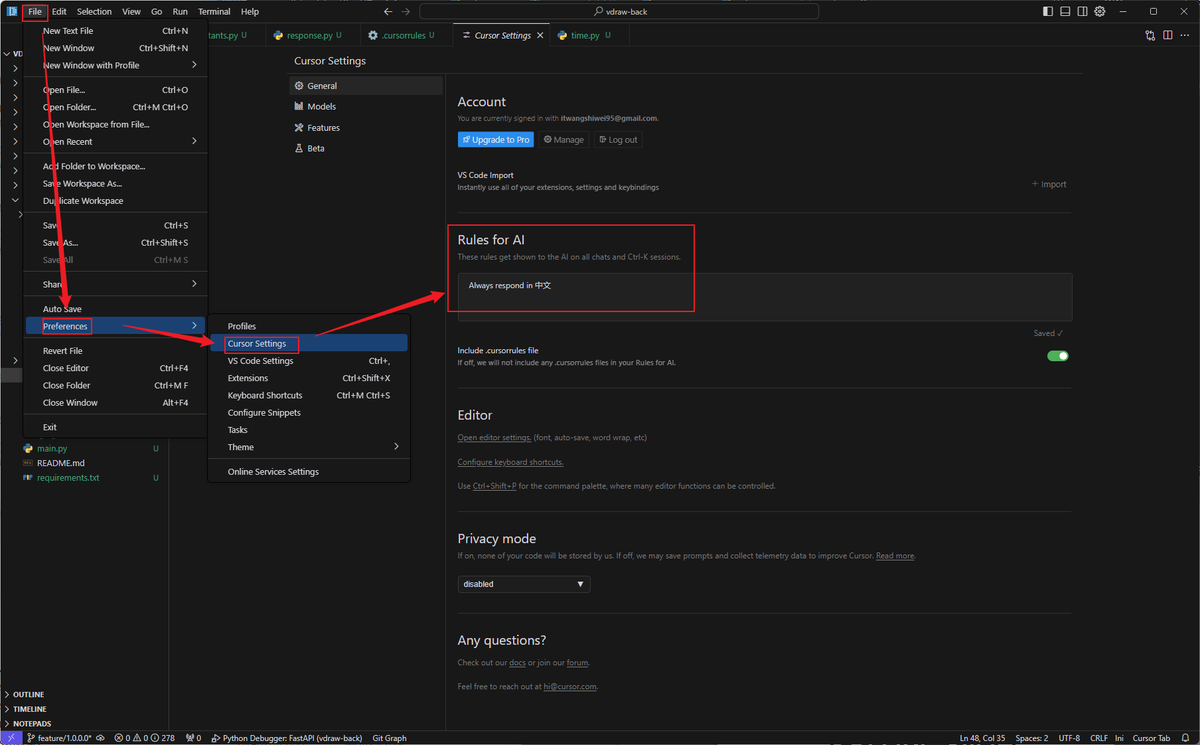The width and height of the screenshot is (1200, 745).
Task: Click the ports forwarded status item
Action: (x=192, y=738)
